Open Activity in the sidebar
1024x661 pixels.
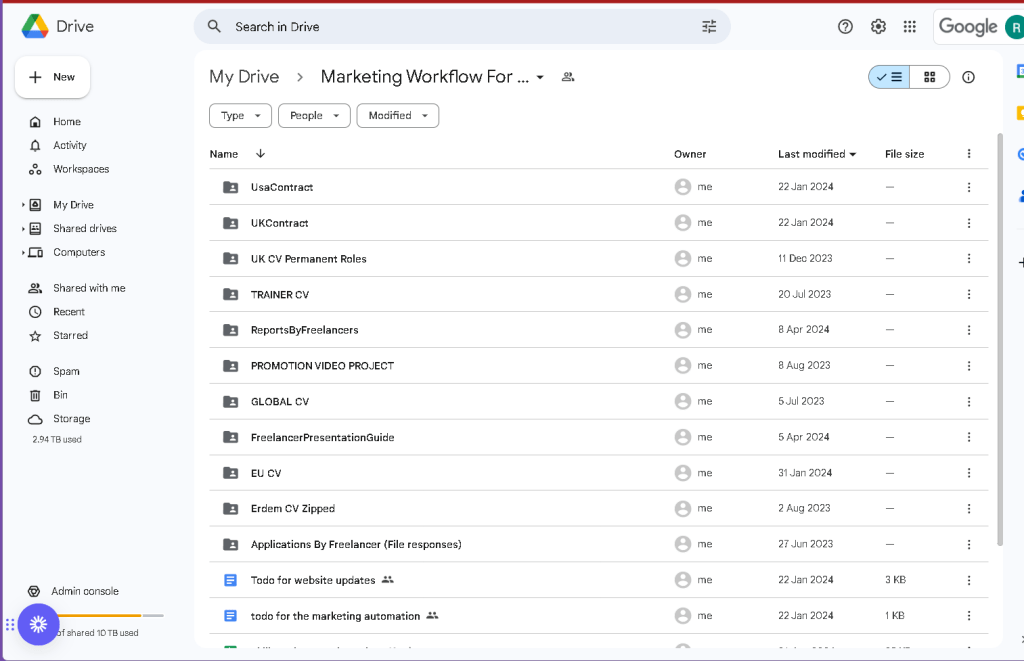[69, 145]
